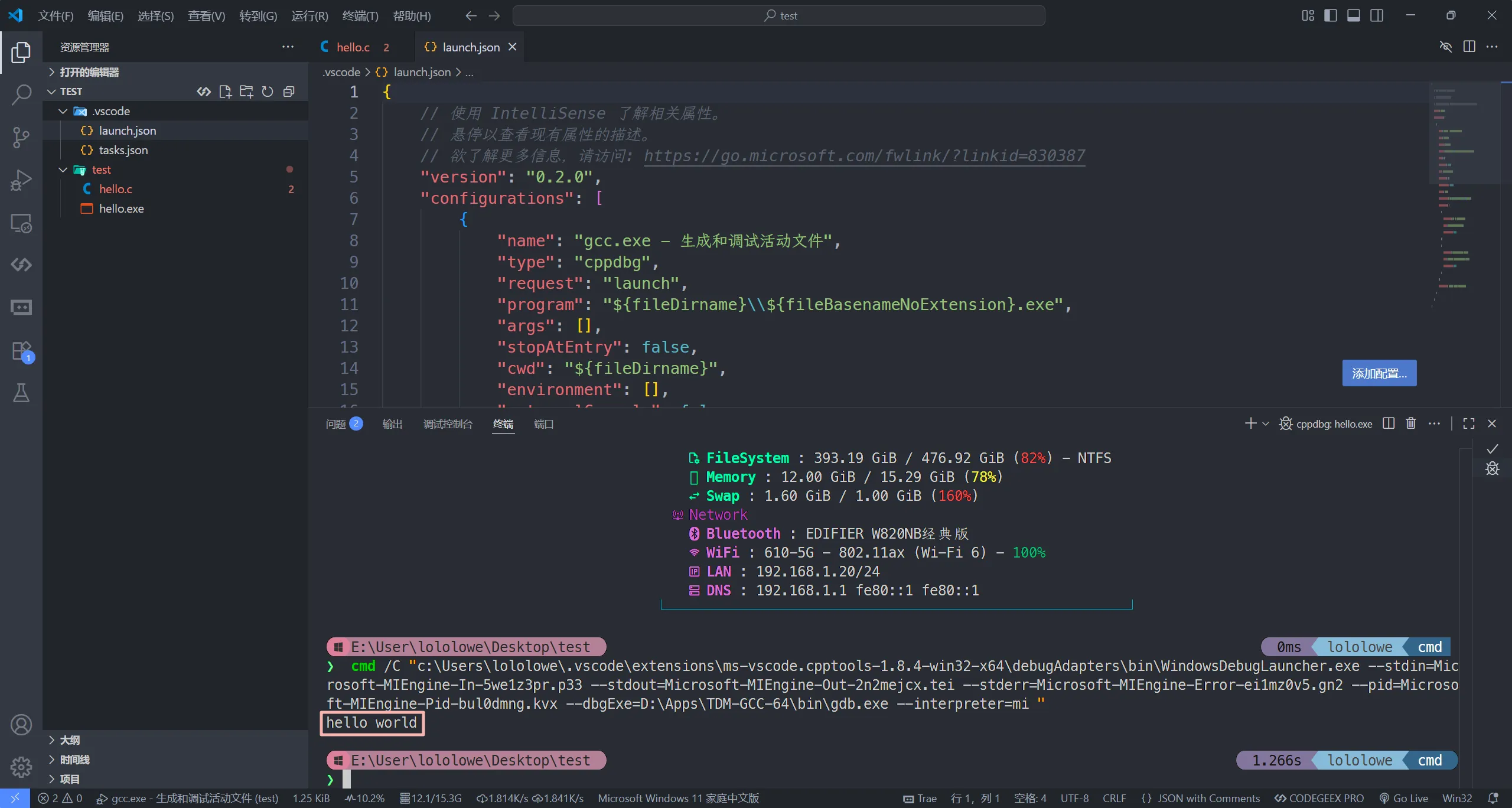This screenshot has width=1512, height=808.
Task: Click the test command search box
Action: pos(778,16)
